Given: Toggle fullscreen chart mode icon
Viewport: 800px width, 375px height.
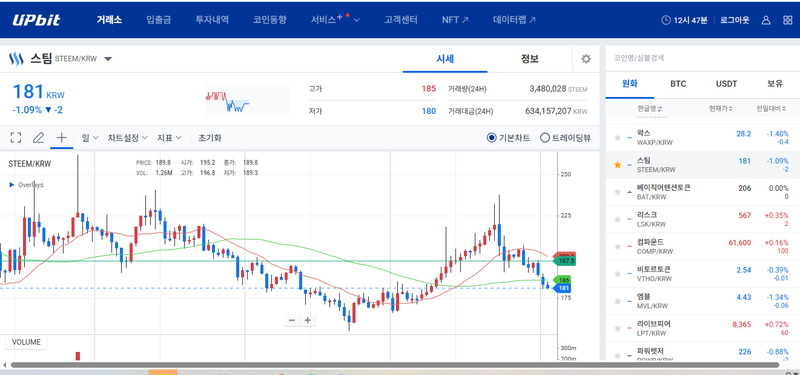Looking at the screenshot, I should pos(16,137).
